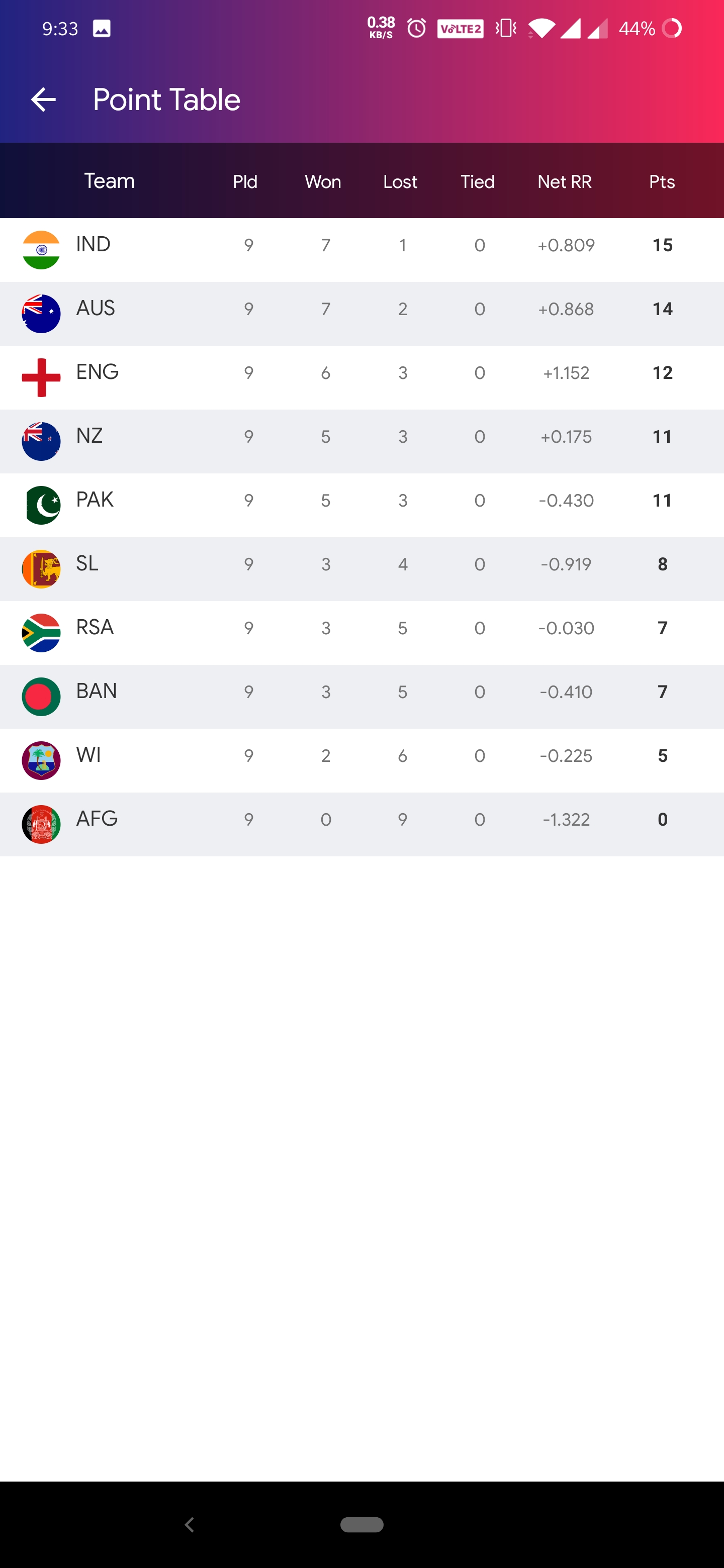The width and height of the screenshot is (724, 1568).
Task: Tap the Afghanistan flag icon
Action: click(41, 824)
